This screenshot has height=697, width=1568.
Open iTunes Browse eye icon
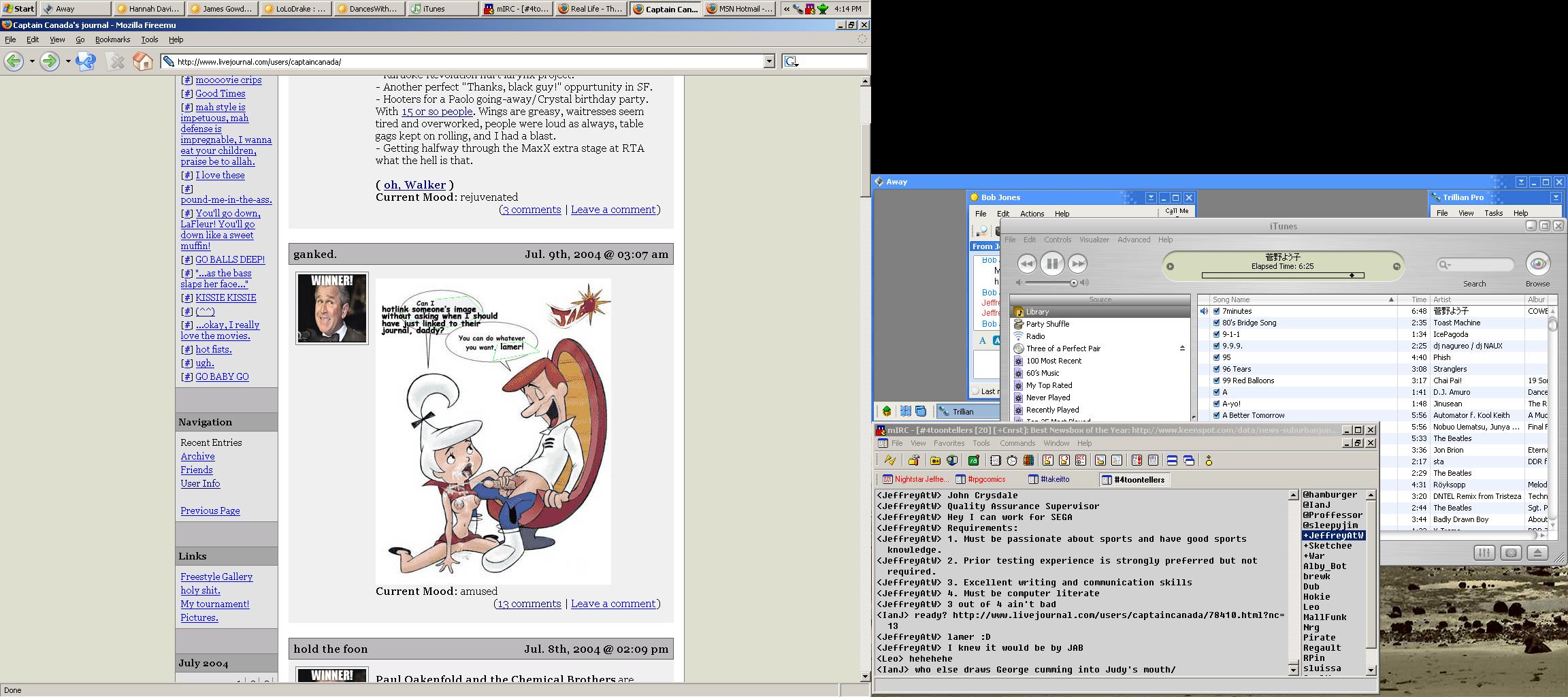click(x=1538, y=264)
